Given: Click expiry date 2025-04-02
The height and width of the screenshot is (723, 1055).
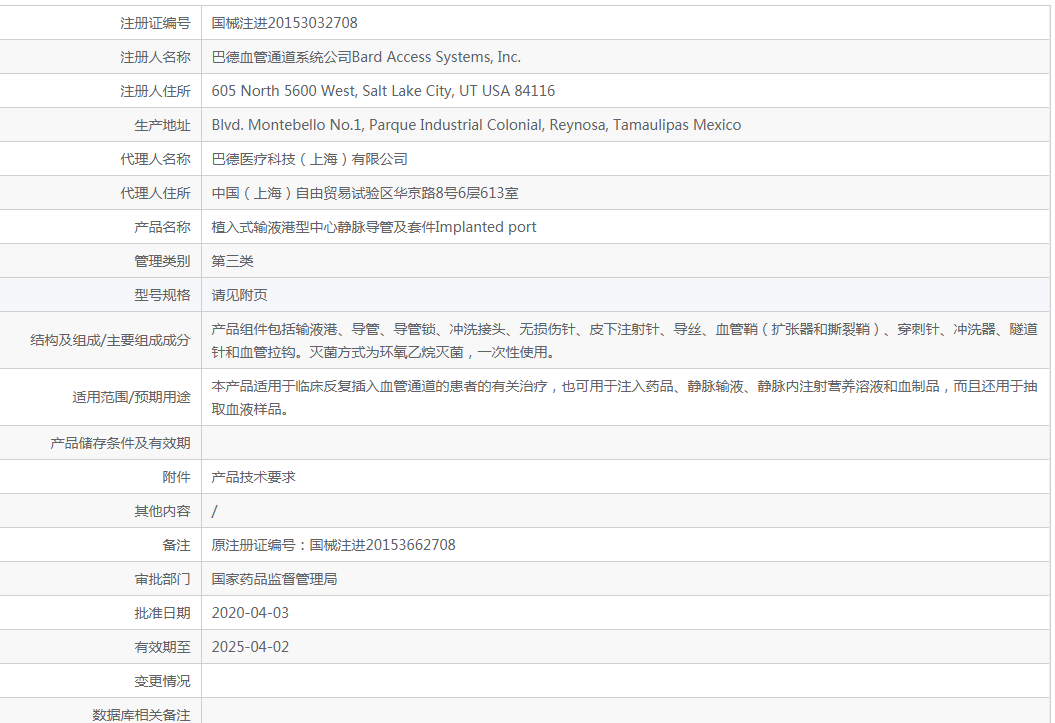Looking at the screenshot, I should tap(250, 647).
